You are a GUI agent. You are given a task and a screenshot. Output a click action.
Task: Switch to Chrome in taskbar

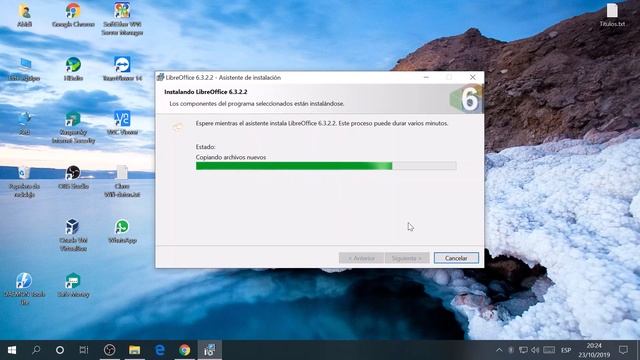pyautogui.click(x=184, y=350)
